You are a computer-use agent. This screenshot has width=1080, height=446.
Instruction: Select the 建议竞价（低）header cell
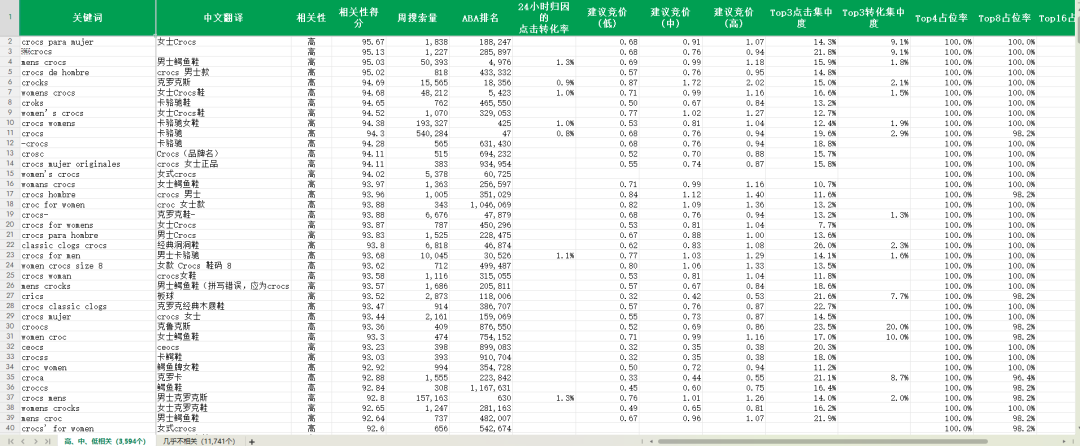coord(608,19)
